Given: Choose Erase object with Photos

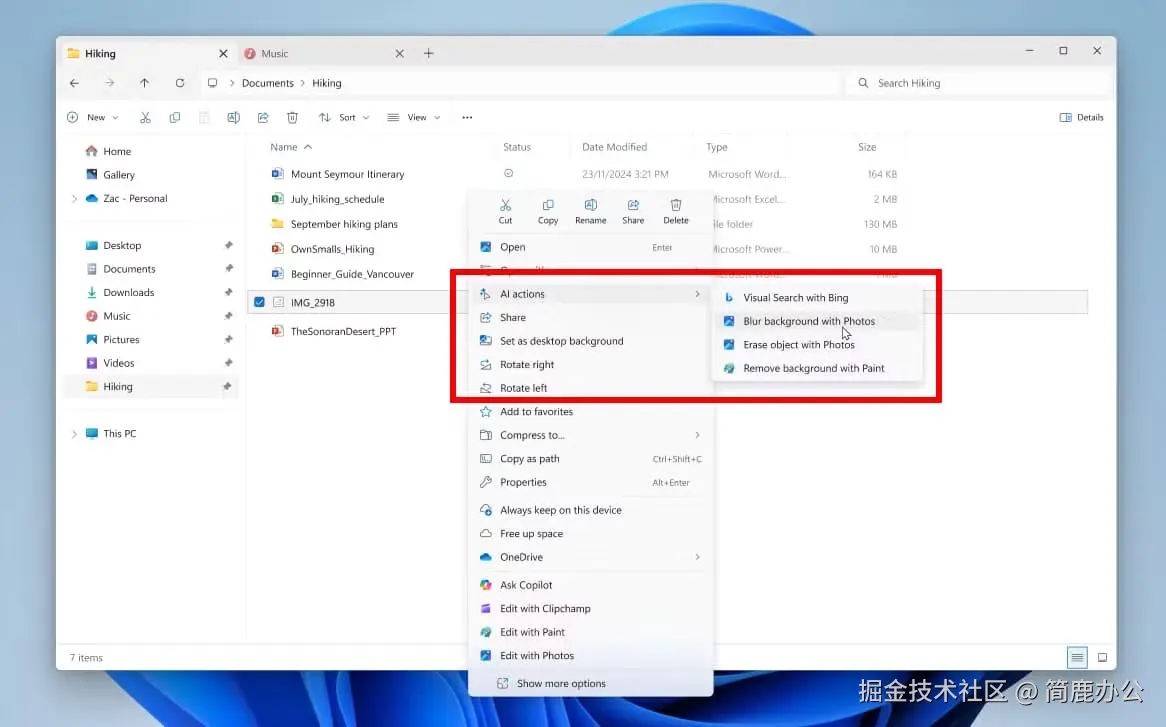Looking at the screenshot, I should (x=816, y=345).
